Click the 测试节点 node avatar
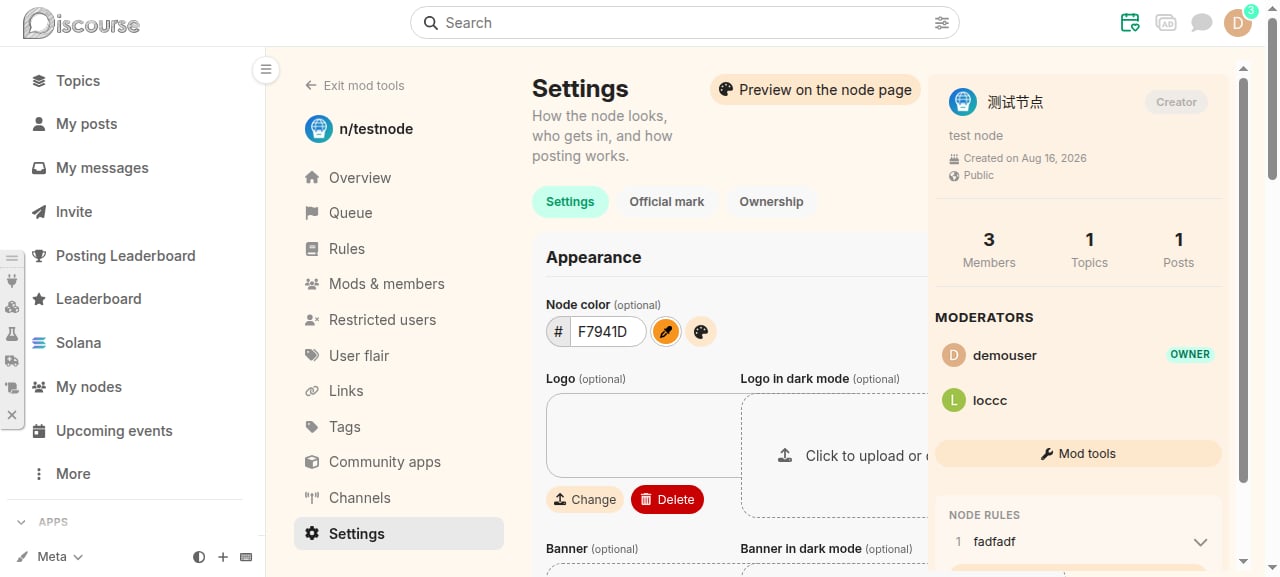 point(962,101)
